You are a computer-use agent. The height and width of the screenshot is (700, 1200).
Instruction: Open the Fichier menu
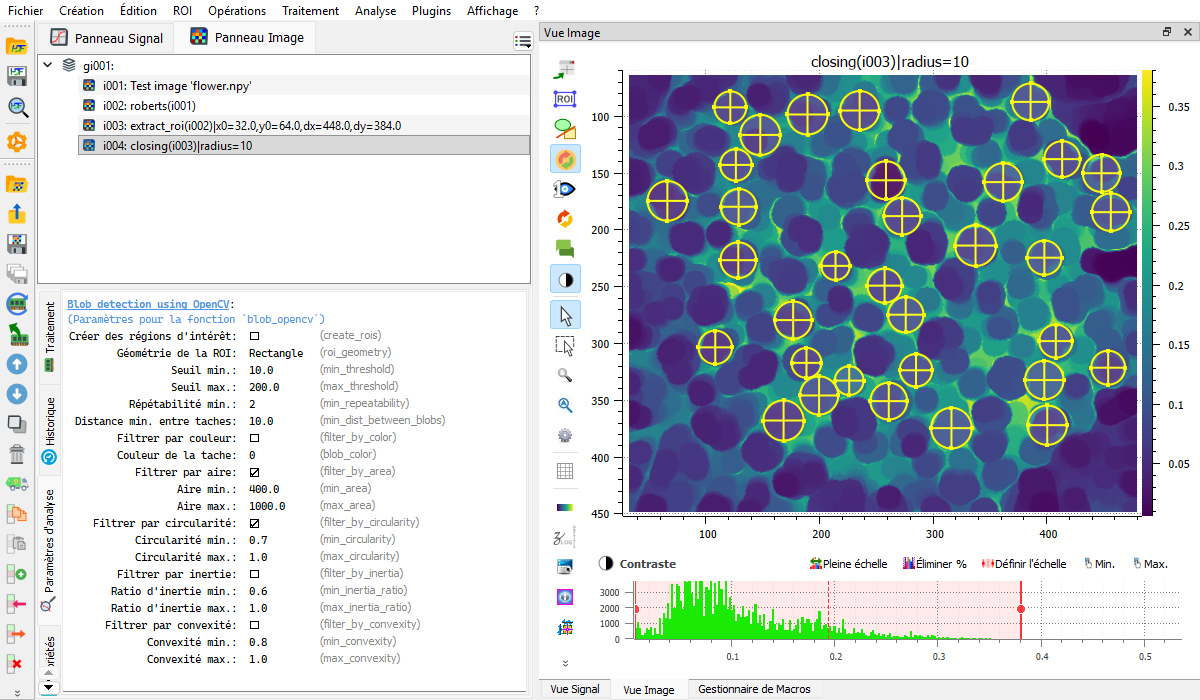tap(25, 11)
